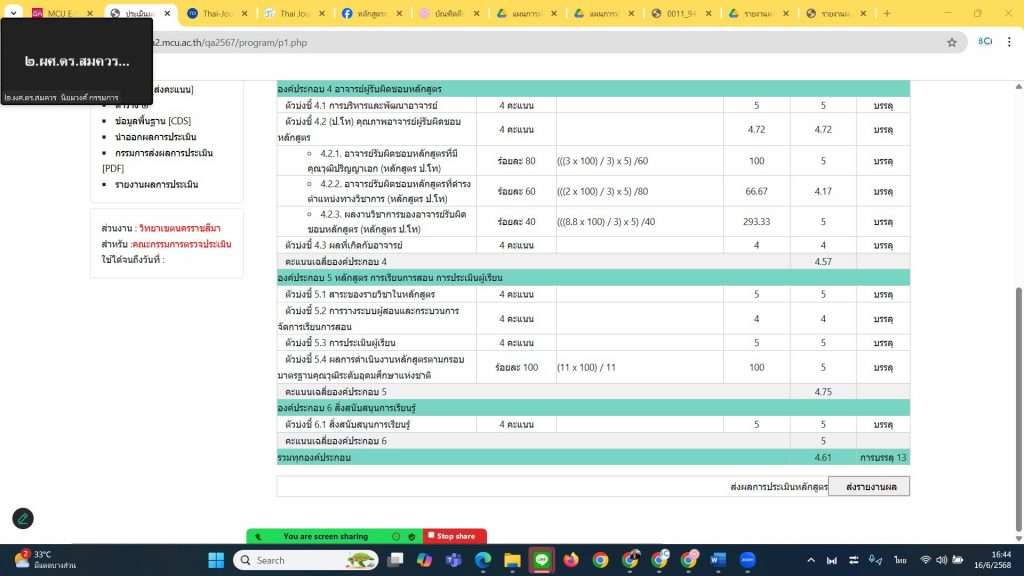Image resolution: width=1024 pixels, height=576 pixels.
Task: Open Zoom from the taskbar
Action: click(x=748, y=560)
